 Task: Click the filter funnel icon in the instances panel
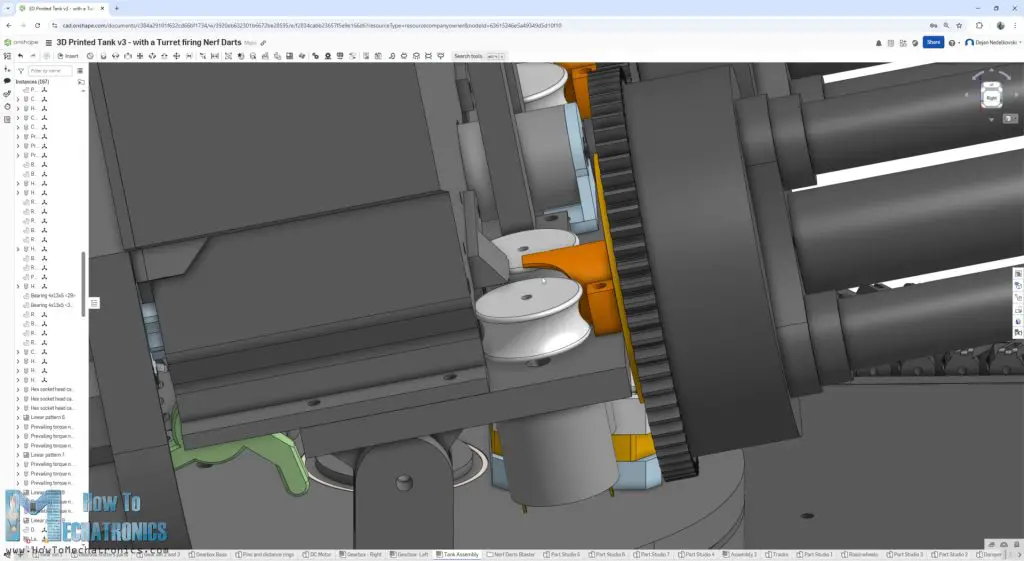pos(22,71)
